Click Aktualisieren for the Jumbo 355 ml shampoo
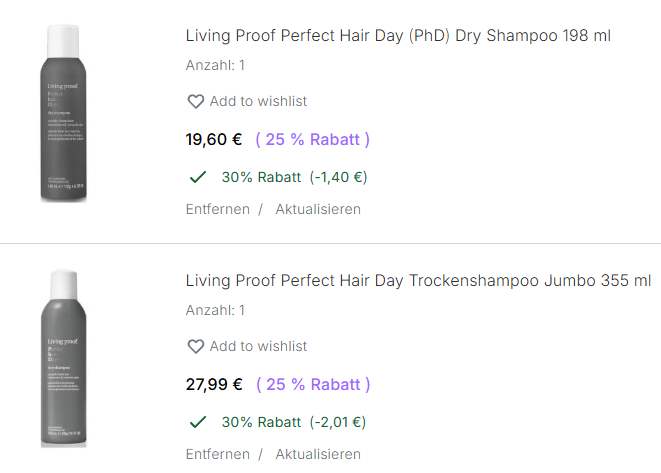The image size is (661, 473). pos(318,454)
